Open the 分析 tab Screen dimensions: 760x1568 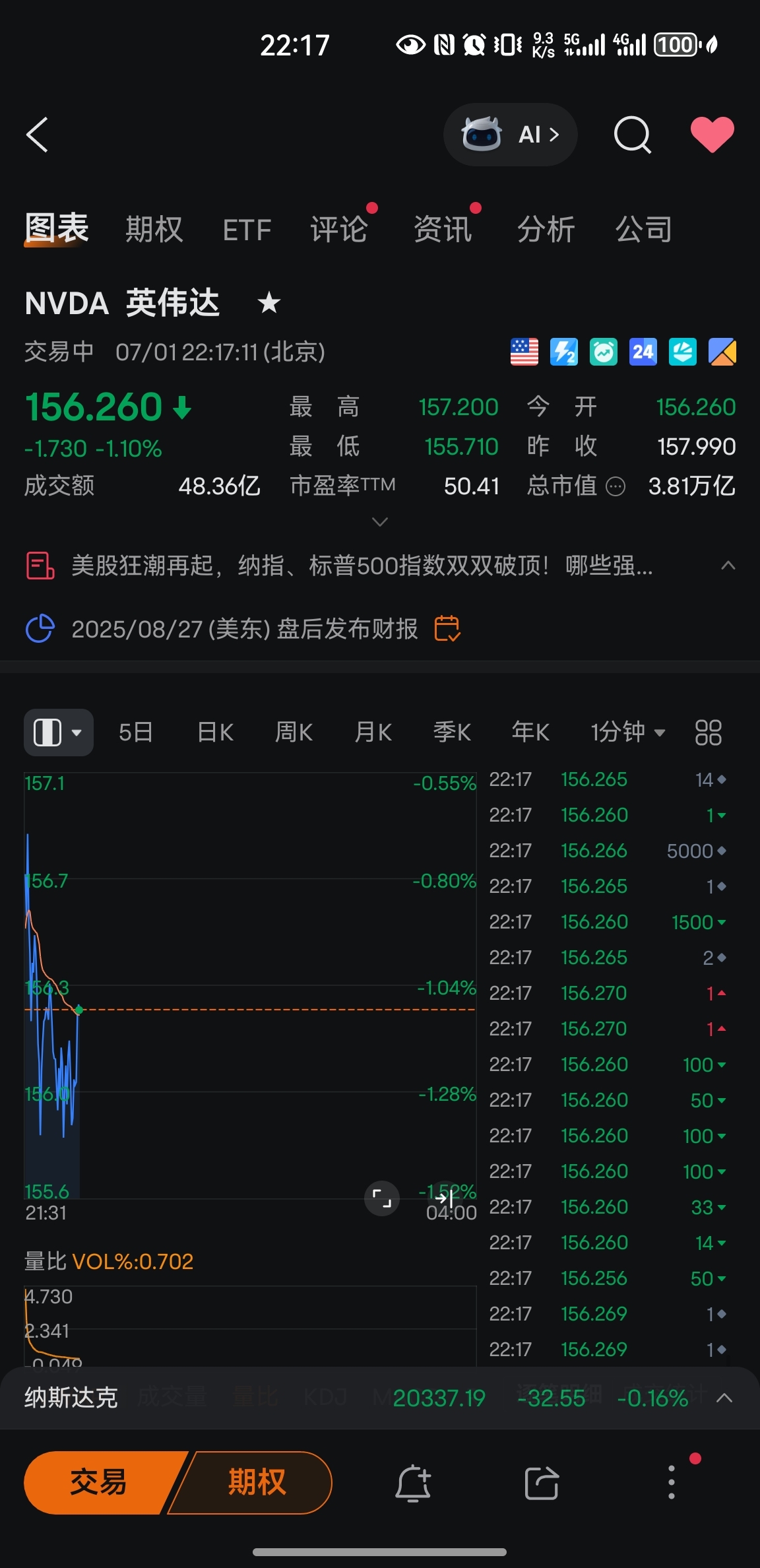(x=546, y=230)
